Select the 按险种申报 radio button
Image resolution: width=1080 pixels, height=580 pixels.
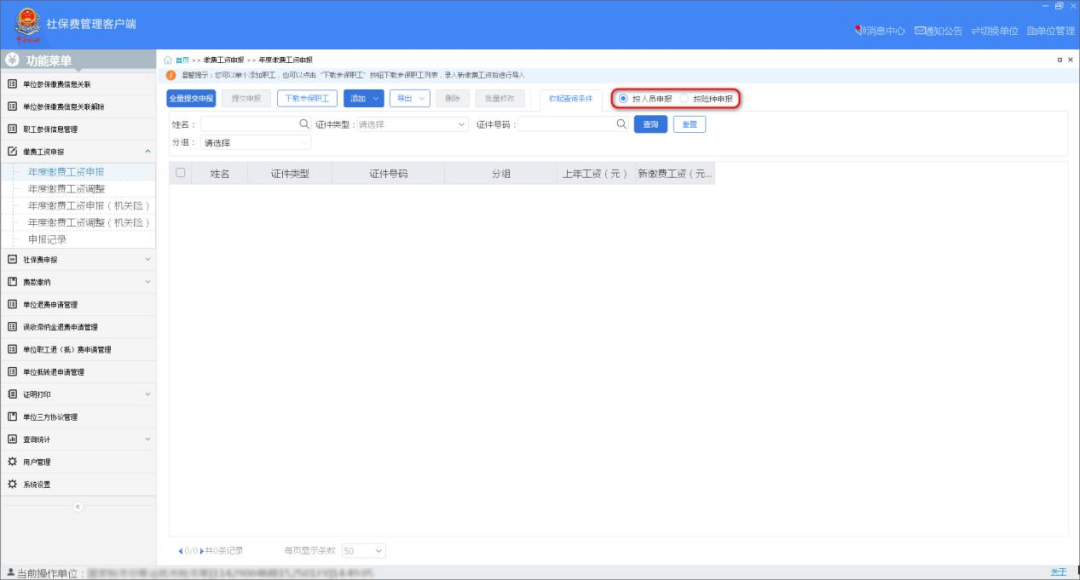click(x=685, y=99)
